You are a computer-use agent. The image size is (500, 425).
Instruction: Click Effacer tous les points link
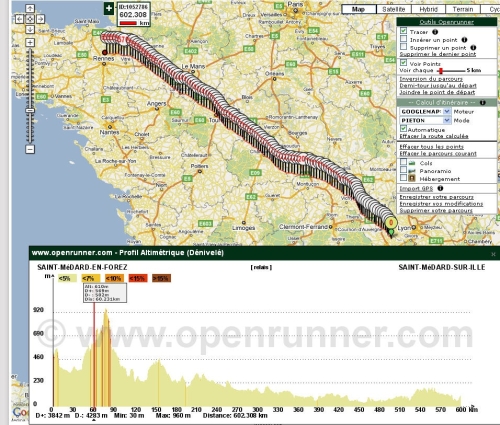(432, 147)
